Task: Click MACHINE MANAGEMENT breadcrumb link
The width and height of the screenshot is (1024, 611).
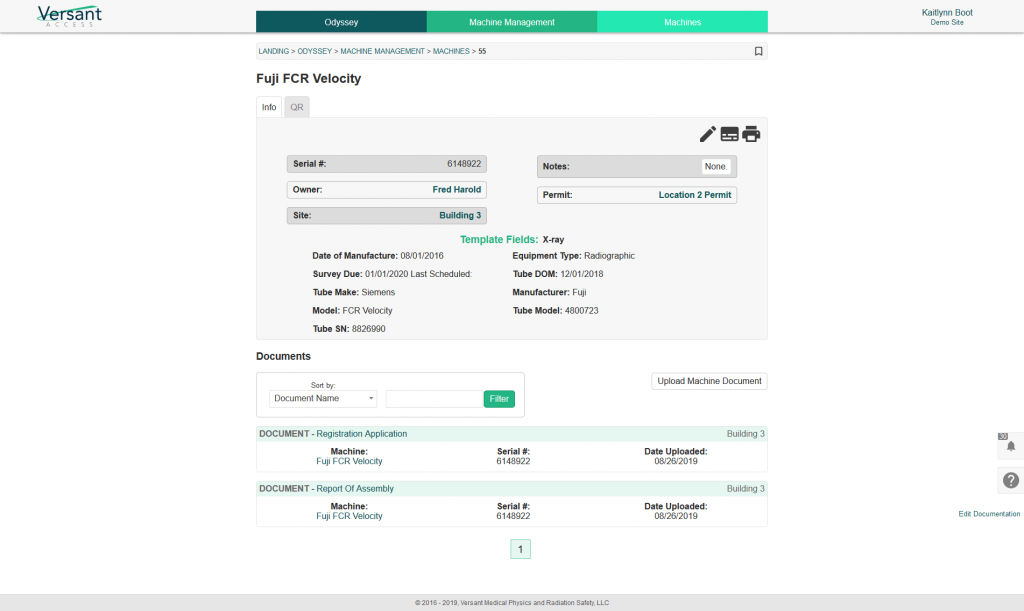Action: tap(383, 51)
